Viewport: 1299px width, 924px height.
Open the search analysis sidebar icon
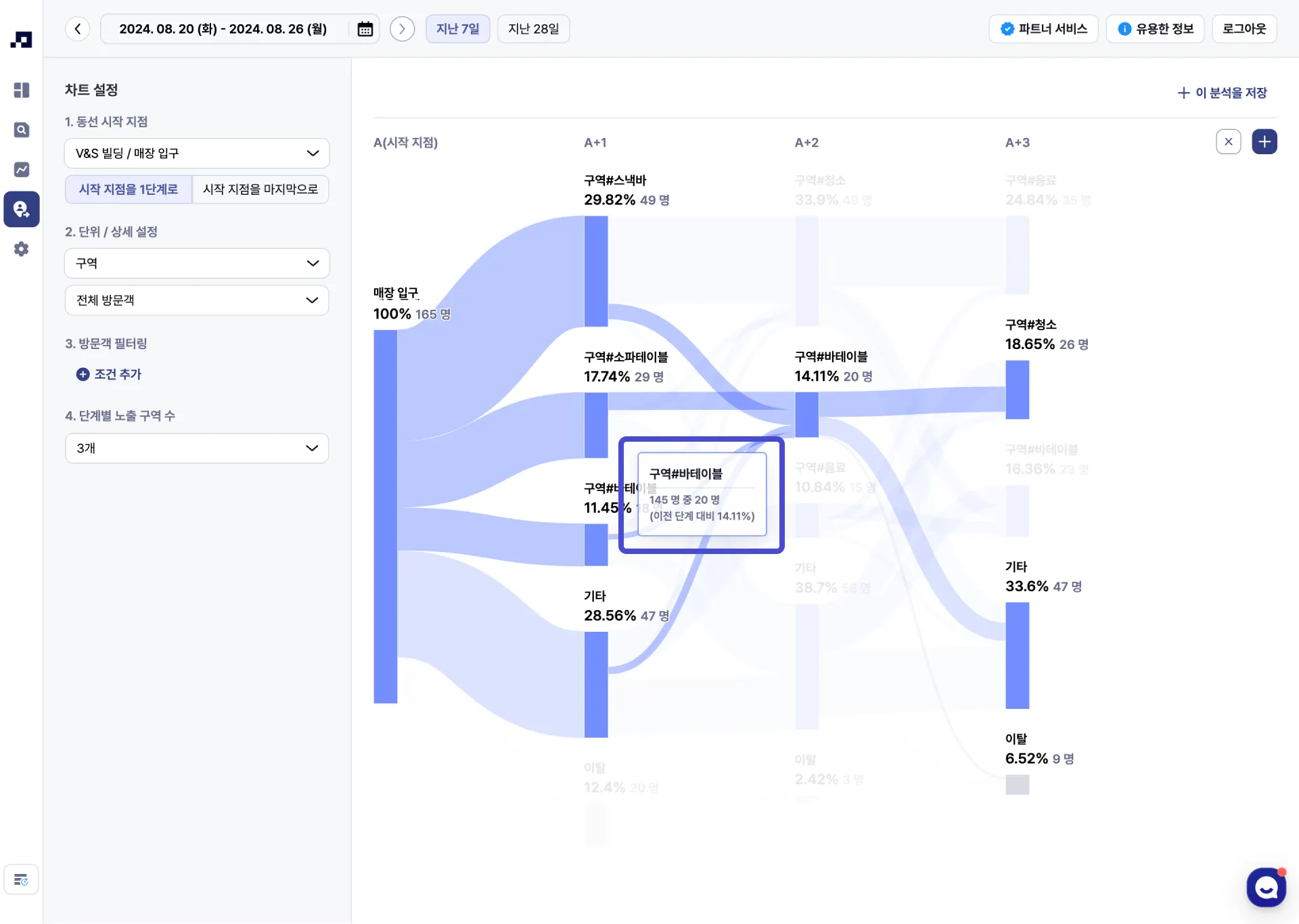(22, 130)
